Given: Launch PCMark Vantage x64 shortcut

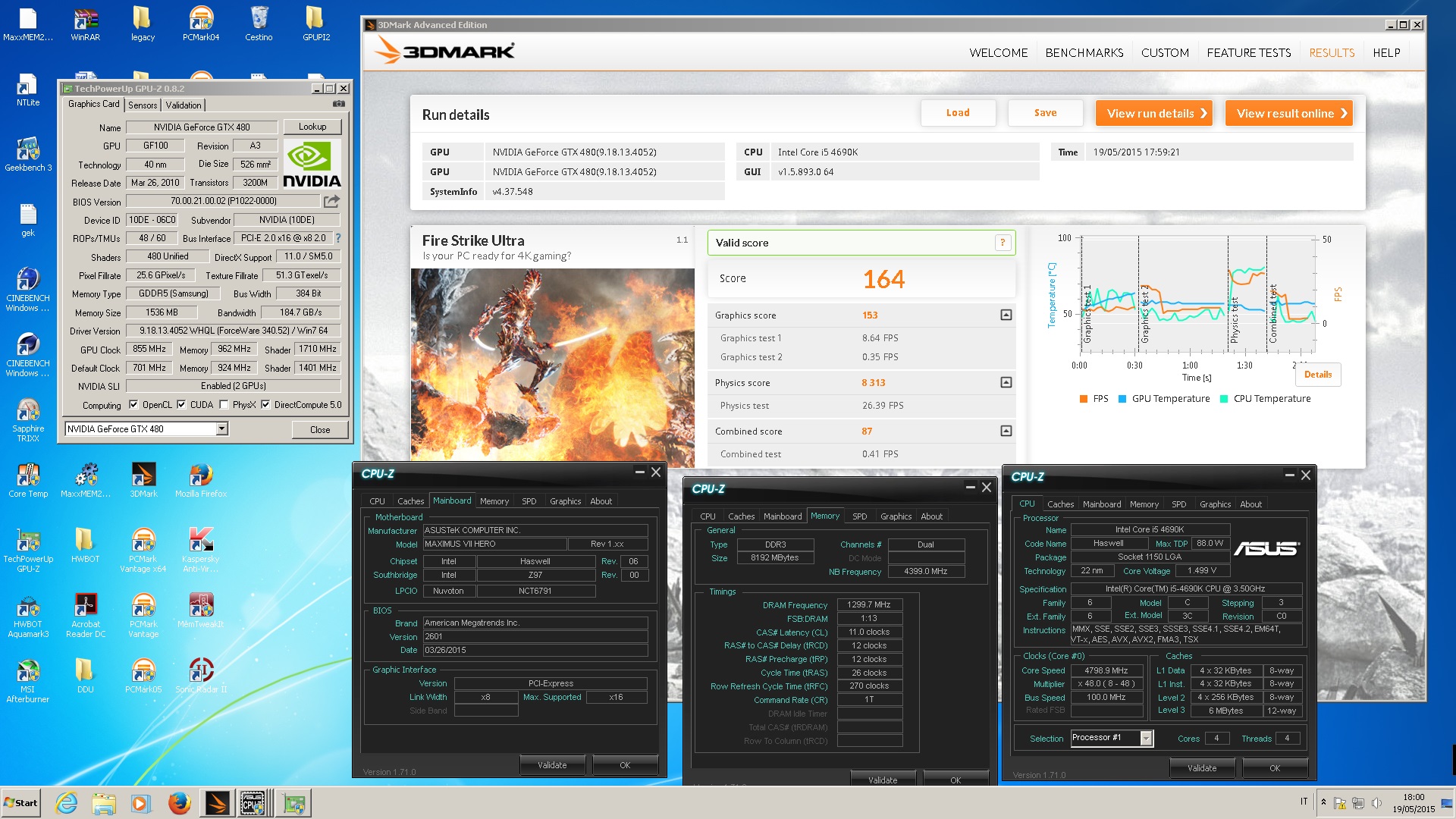Looking at the screenshot, I should tap(143, 551).
